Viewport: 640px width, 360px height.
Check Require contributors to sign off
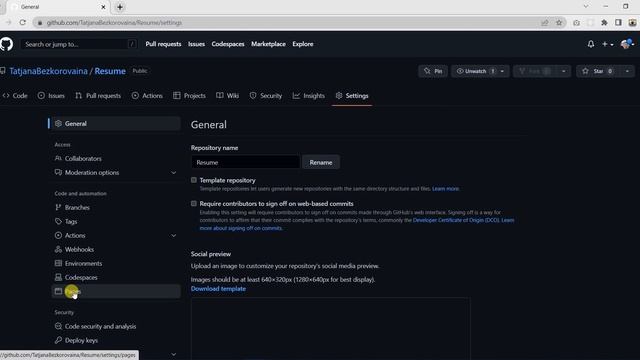194,203
